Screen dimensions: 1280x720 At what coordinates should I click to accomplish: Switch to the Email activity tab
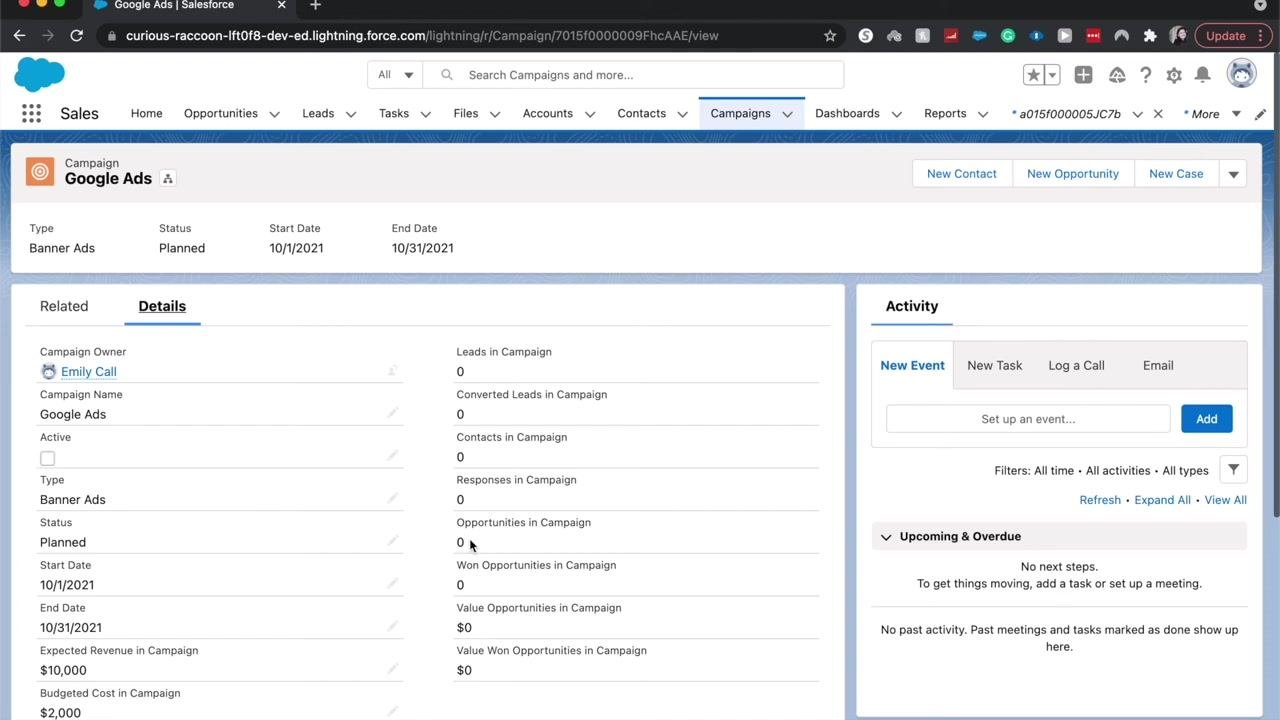point(1158,365)
